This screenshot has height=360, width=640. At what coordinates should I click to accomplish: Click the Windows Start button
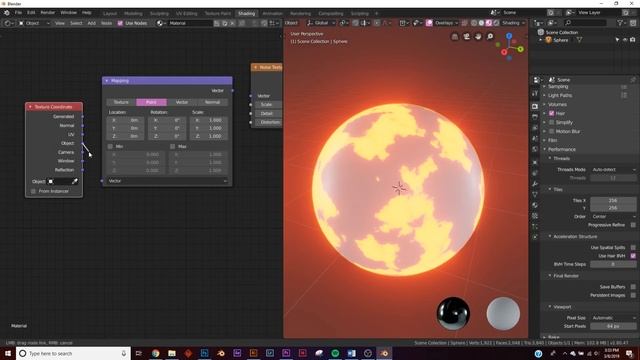[8, 353]
